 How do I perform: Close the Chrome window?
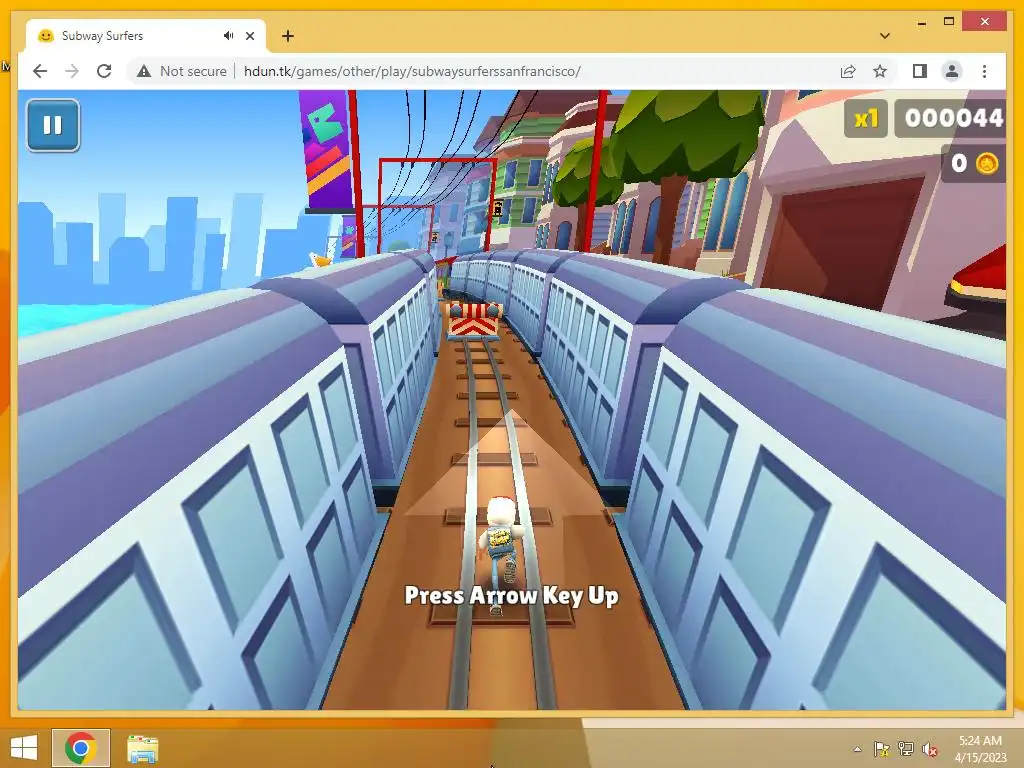click(x=985, y=22)
